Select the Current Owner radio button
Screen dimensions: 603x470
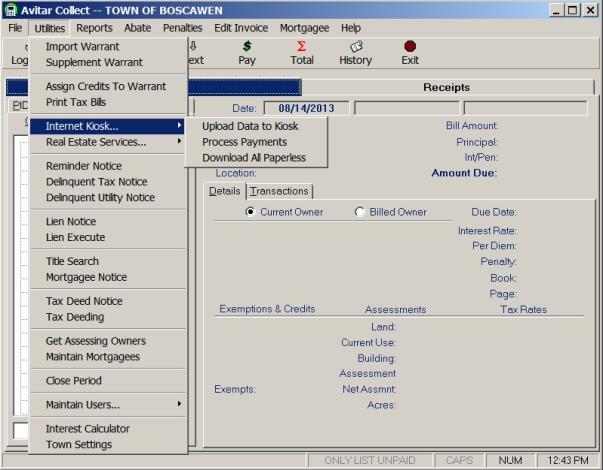(250, 212)
